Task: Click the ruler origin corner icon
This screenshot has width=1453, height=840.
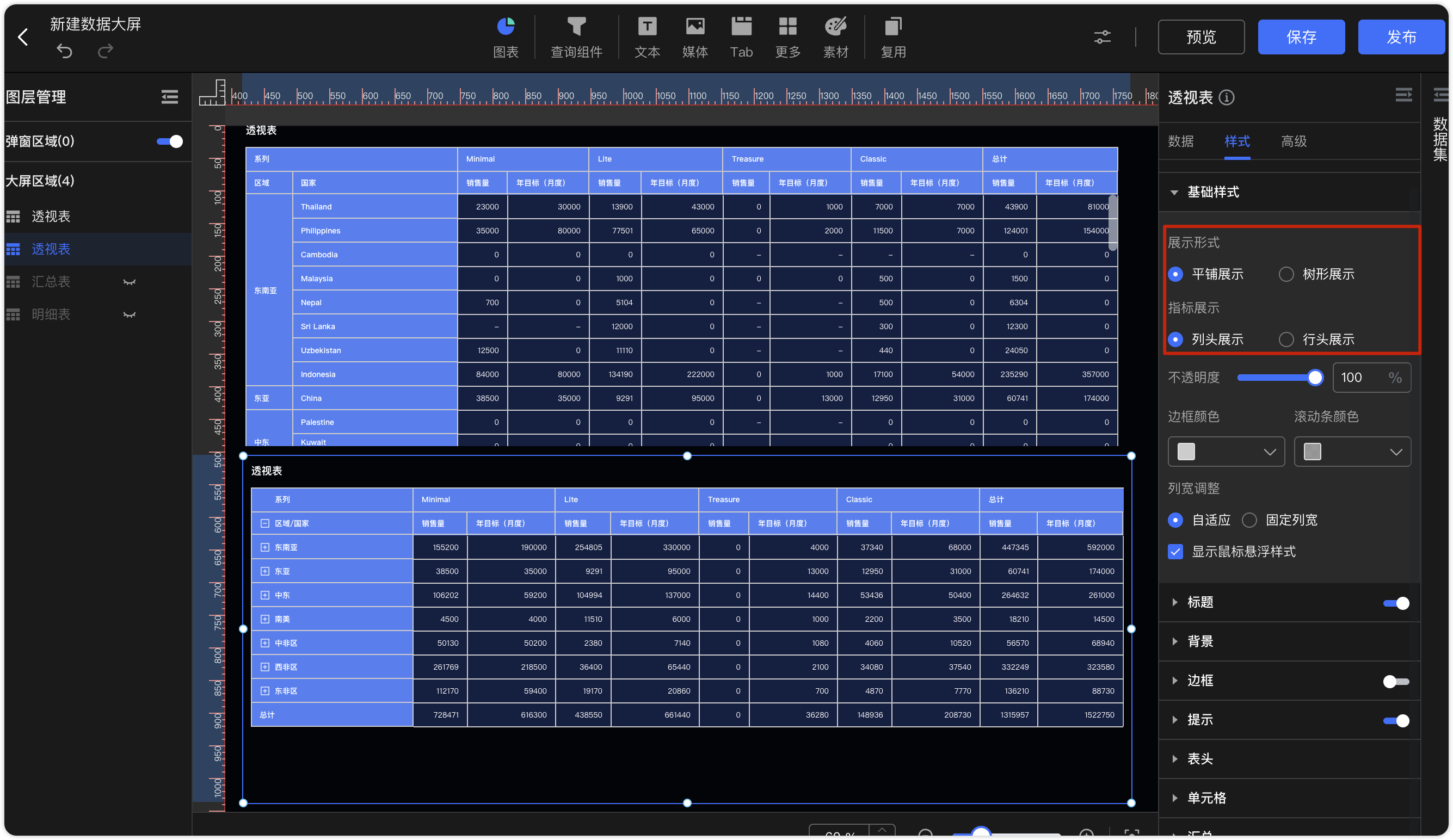Action: tap(212, 92)
